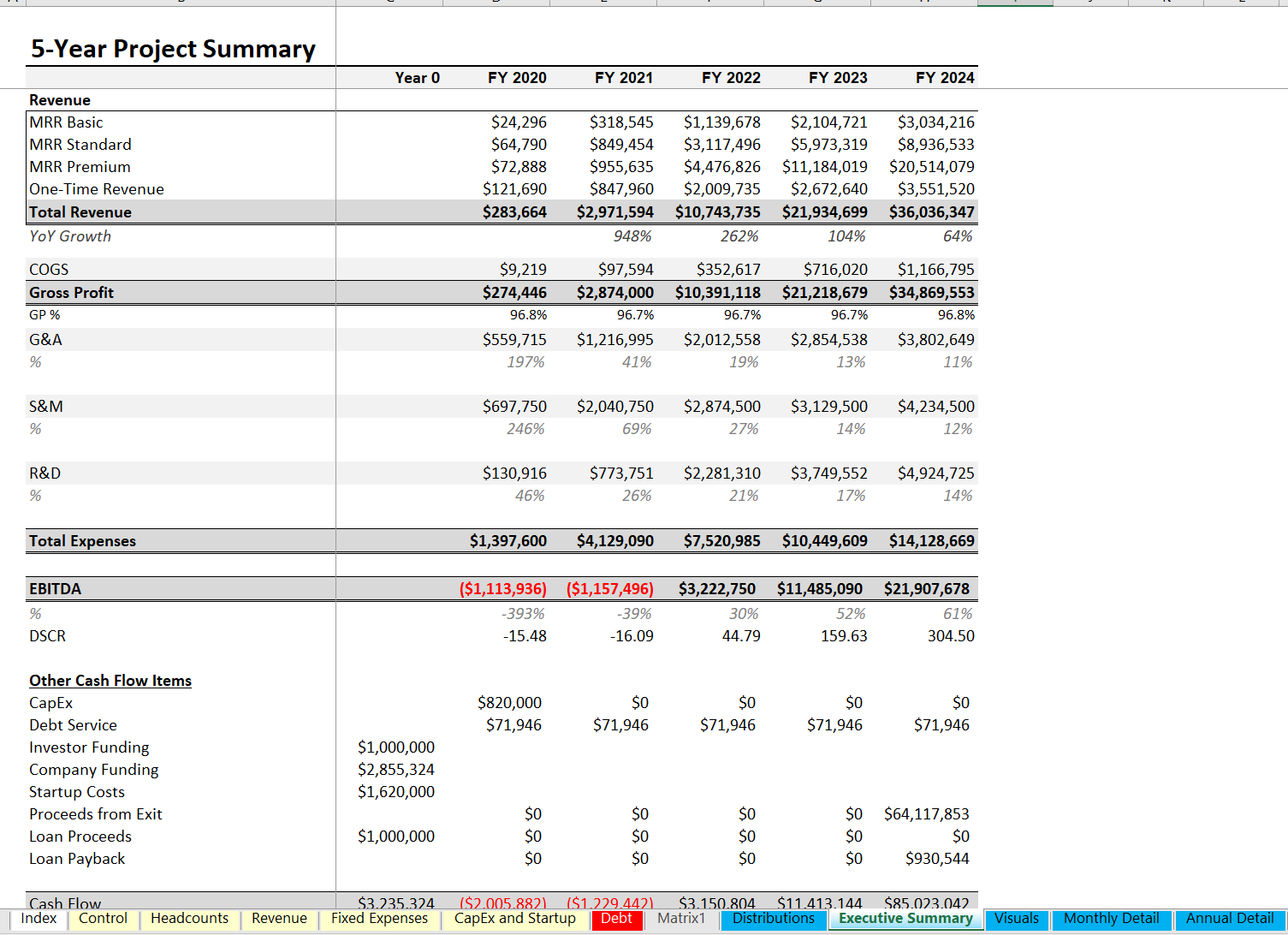Image resolution: width=1288 pixels, height=935 pixels.
Task: Select Company Funding value $2,855,324
Action: click(x=396, y=770)
